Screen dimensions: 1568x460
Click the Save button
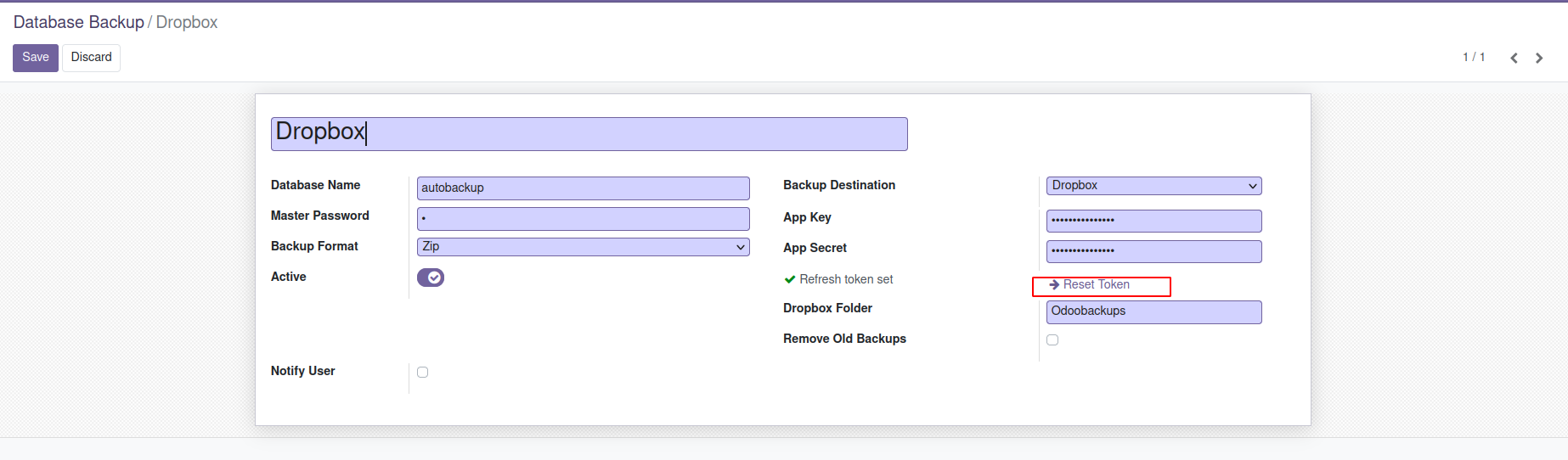tap(36, 58)
